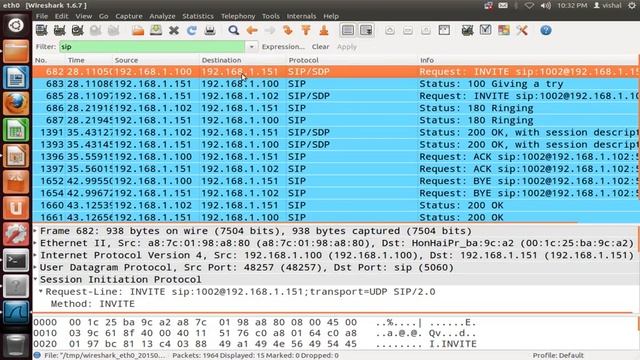Viewport: 640px width, 360px height.
Task: Toggle auto scroll in live capture button
Action: tap(366, 30)
